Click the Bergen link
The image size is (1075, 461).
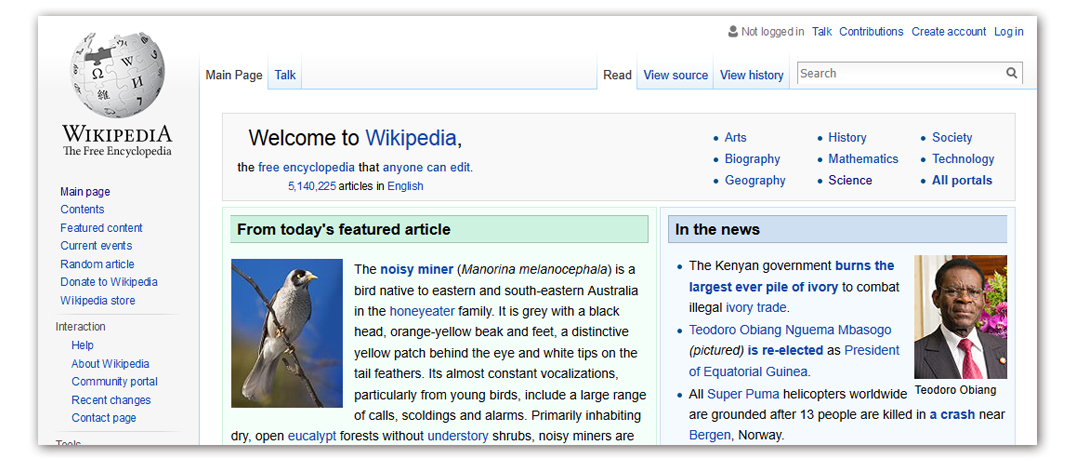pyautogui.click(x=710, y=435)
